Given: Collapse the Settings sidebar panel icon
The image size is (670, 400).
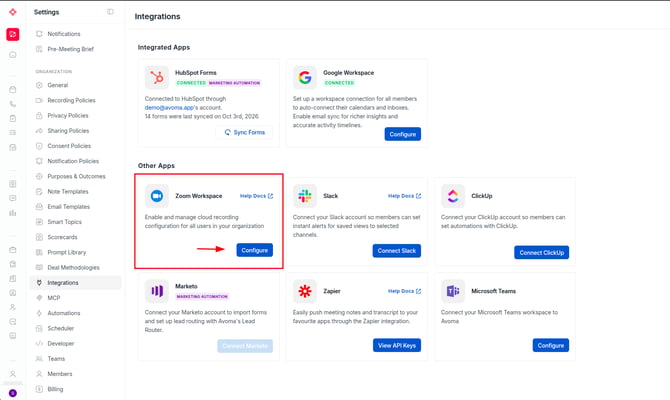Looking at the screenshot, I should [110, 12].
